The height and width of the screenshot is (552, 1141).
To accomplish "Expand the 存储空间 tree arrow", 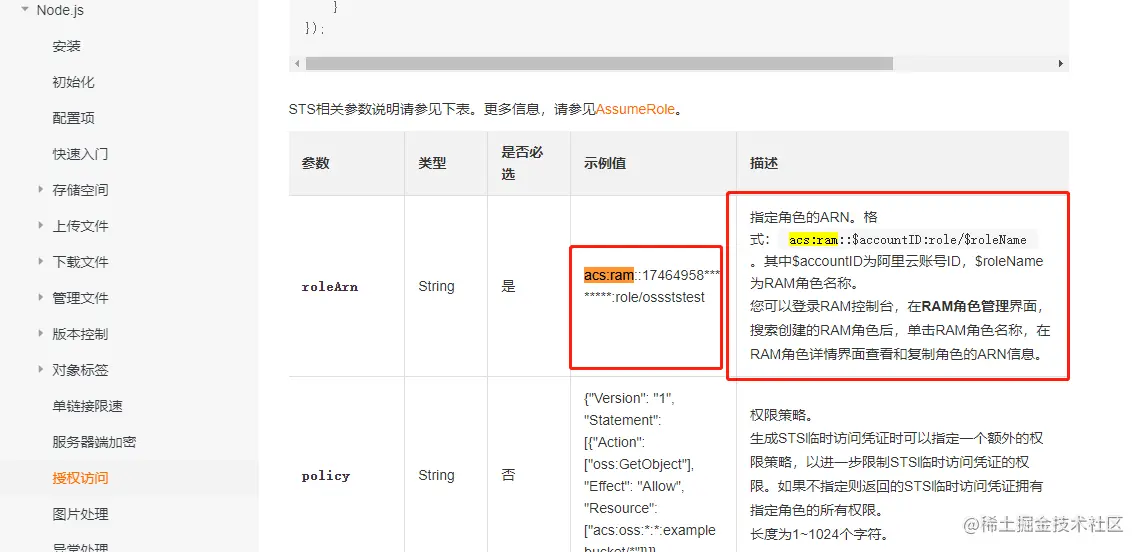I will coord(41,189).
